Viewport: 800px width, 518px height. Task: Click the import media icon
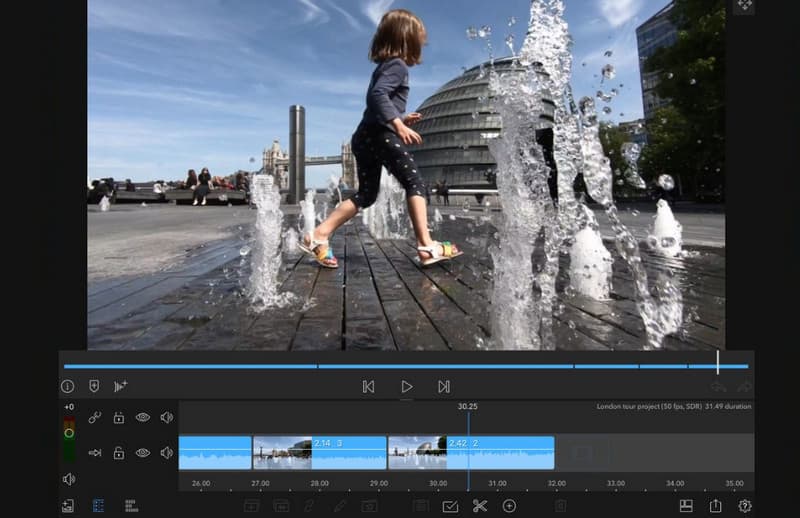pos(67,506)
